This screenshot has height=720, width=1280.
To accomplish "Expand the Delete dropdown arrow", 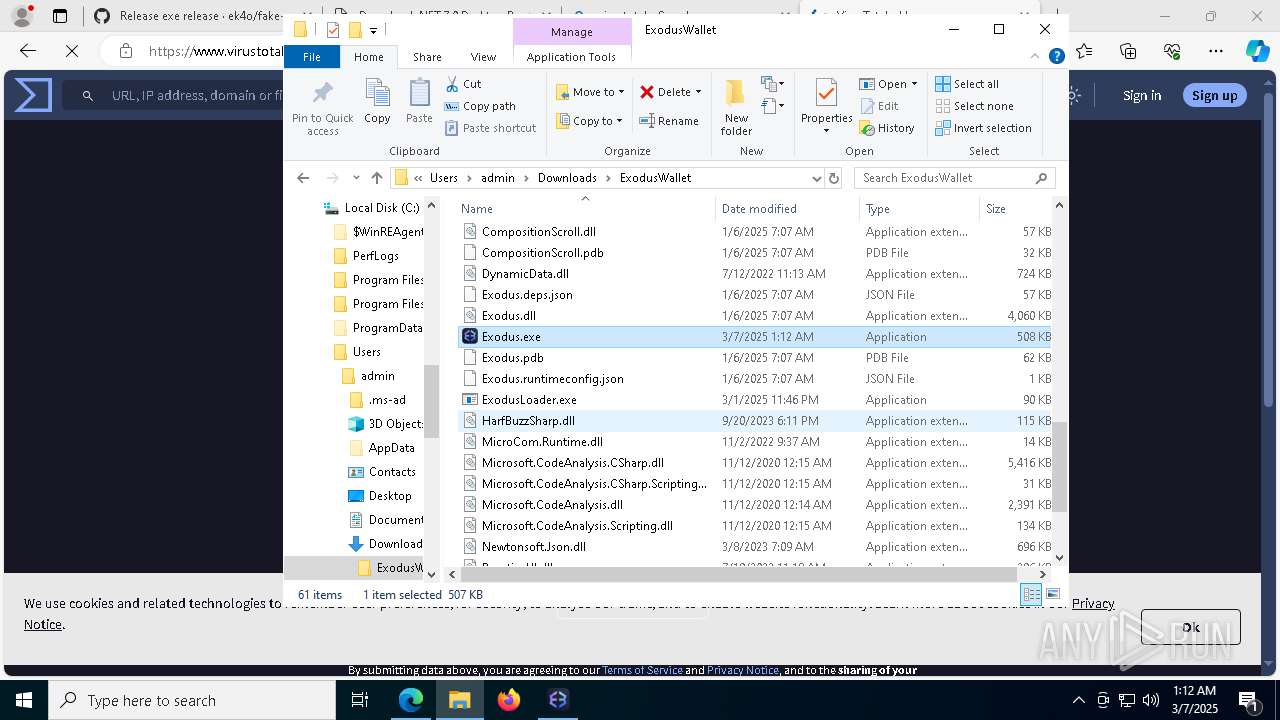I will point(698,92).
